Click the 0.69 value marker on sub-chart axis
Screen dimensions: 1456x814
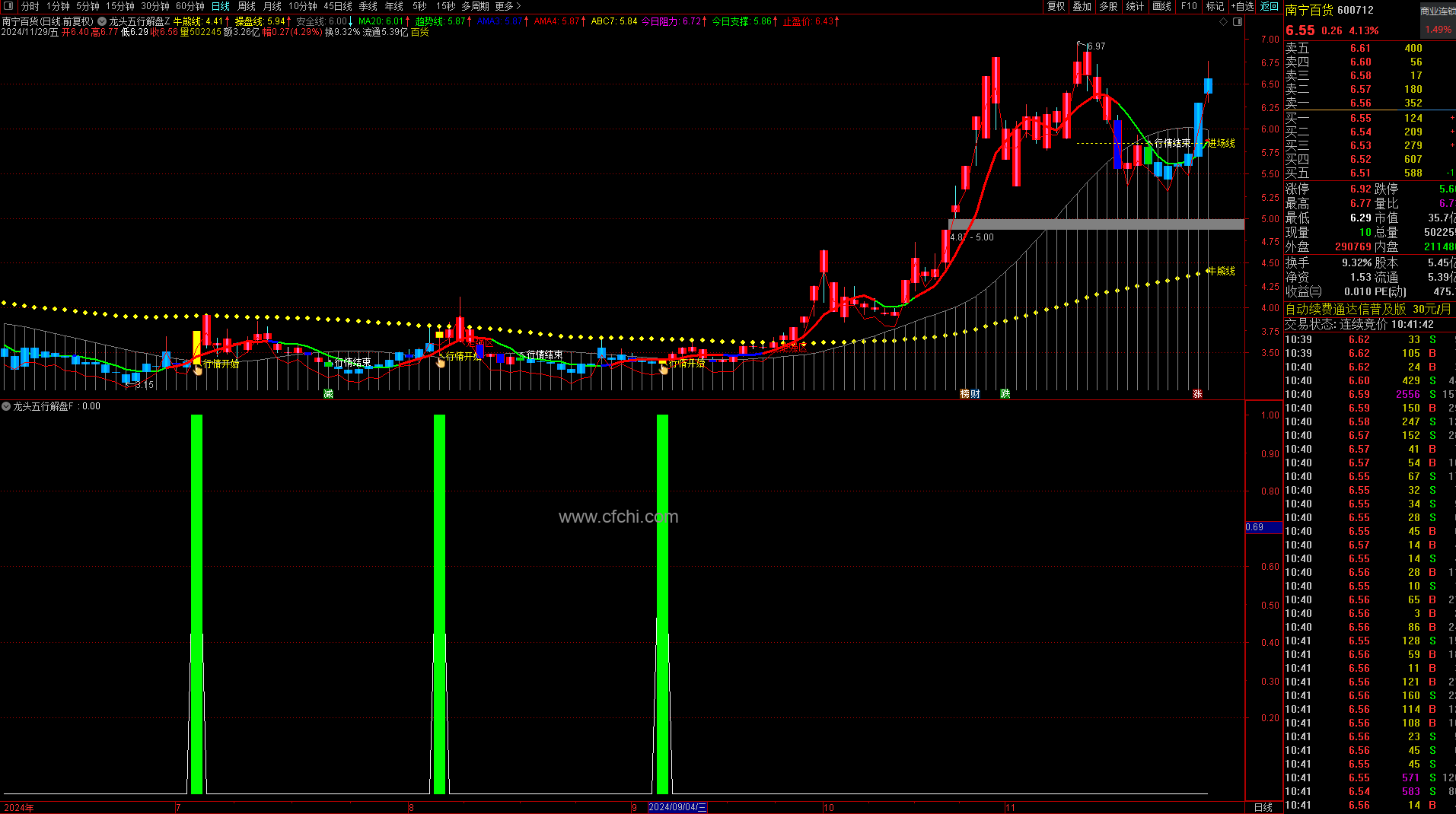tap(1263, 527)
